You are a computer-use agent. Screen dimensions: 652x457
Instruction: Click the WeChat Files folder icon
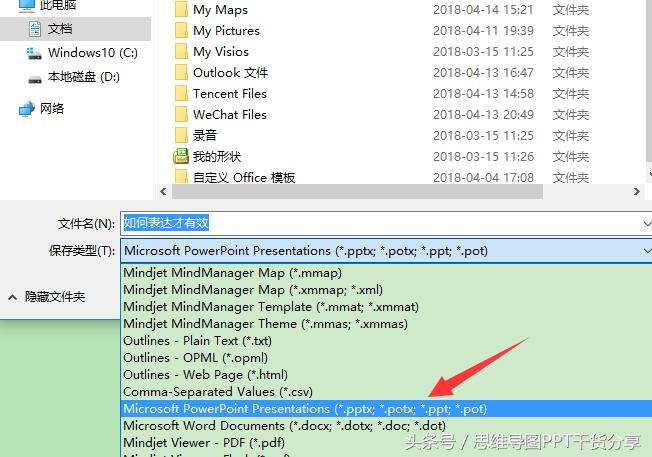tap(181, 114)
